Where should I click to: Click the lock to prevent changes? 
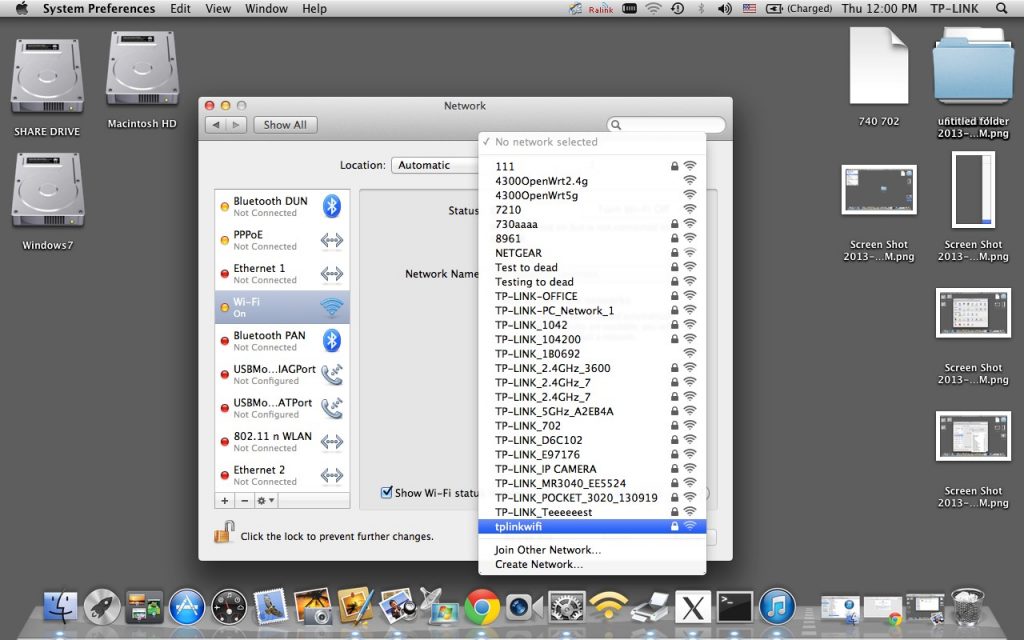[224, 532]
